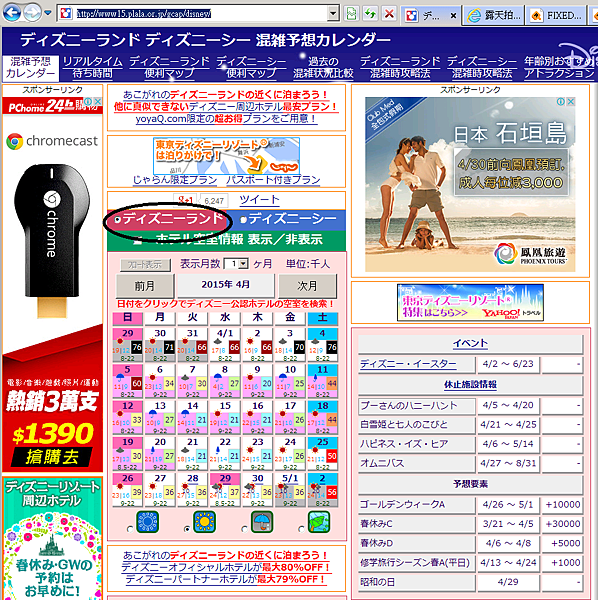The width and height of the screenshot is (598, 600).
Task: Click the chromecast logo in the ad
Action: pyautogui.click(x=52, y=141)
